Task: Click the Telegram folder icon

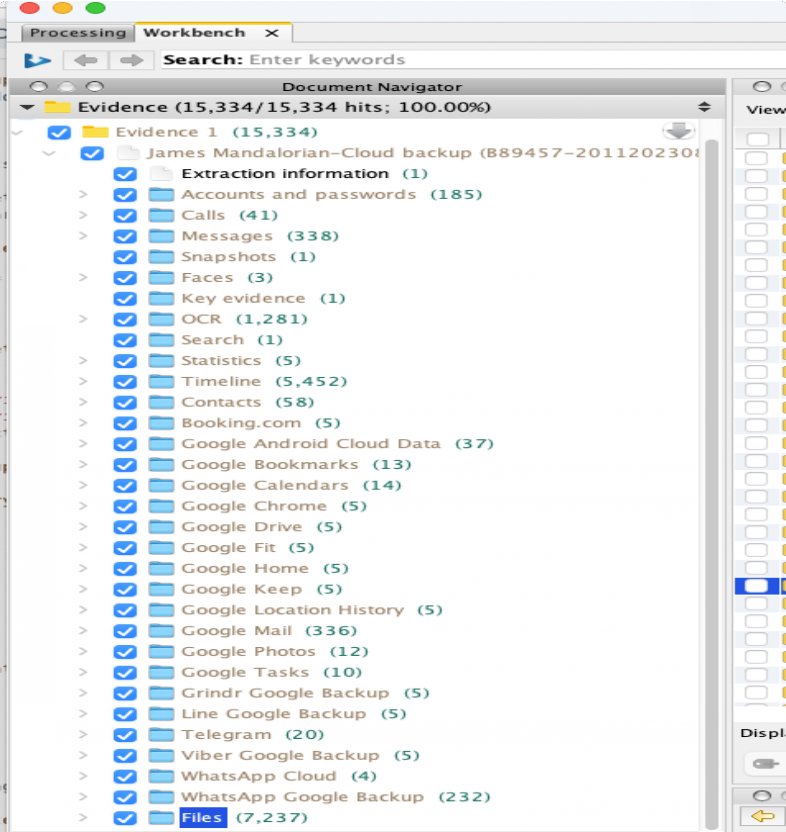Action: [x=161, y=735]
